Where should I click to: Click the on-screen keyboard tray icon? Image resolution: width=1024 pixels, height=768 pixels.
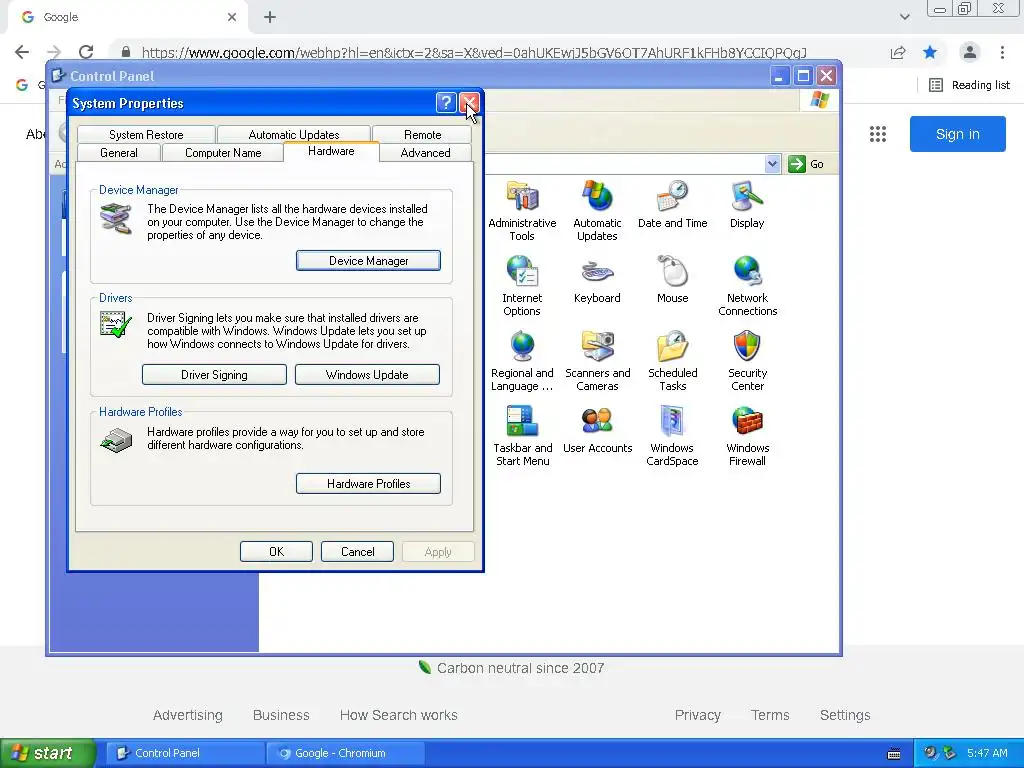click(x=894, y=754)
